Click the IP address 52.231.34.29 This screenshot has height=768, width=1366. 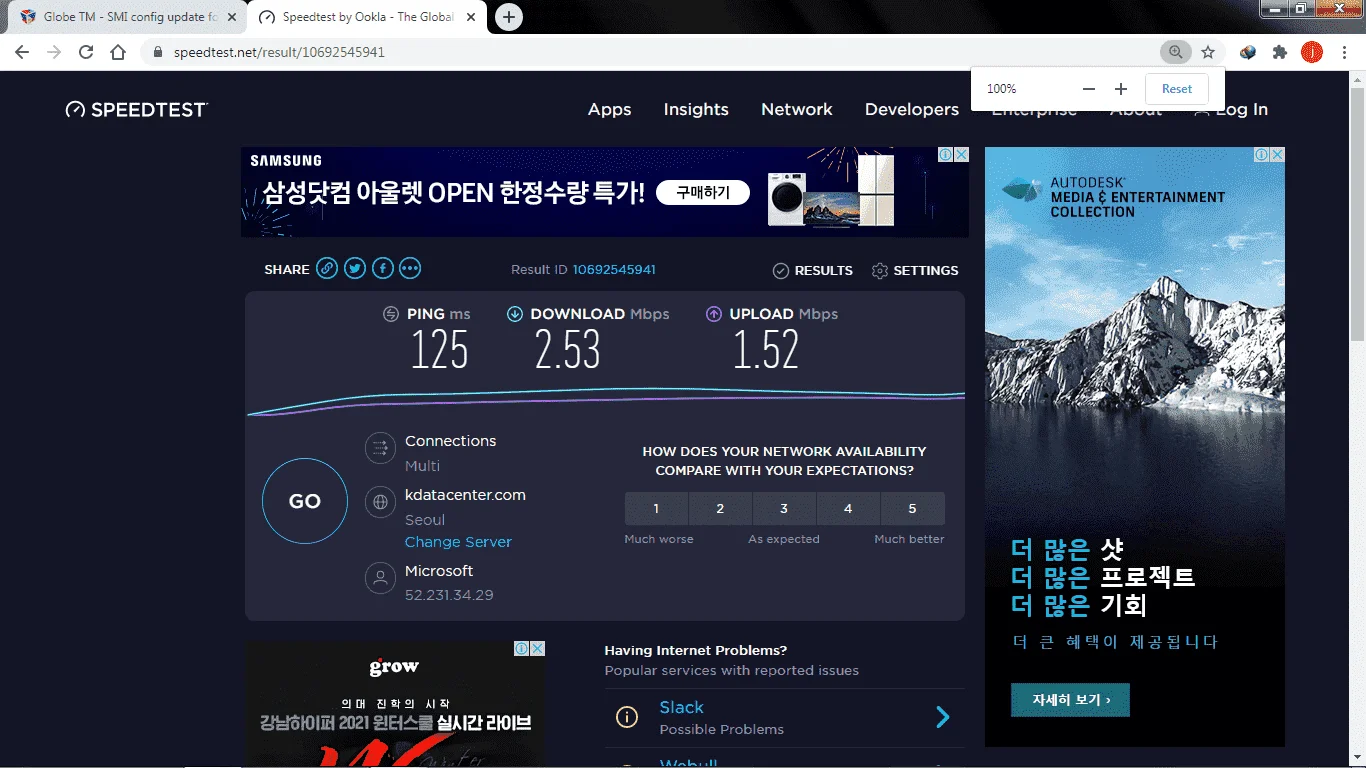[449, 595]
